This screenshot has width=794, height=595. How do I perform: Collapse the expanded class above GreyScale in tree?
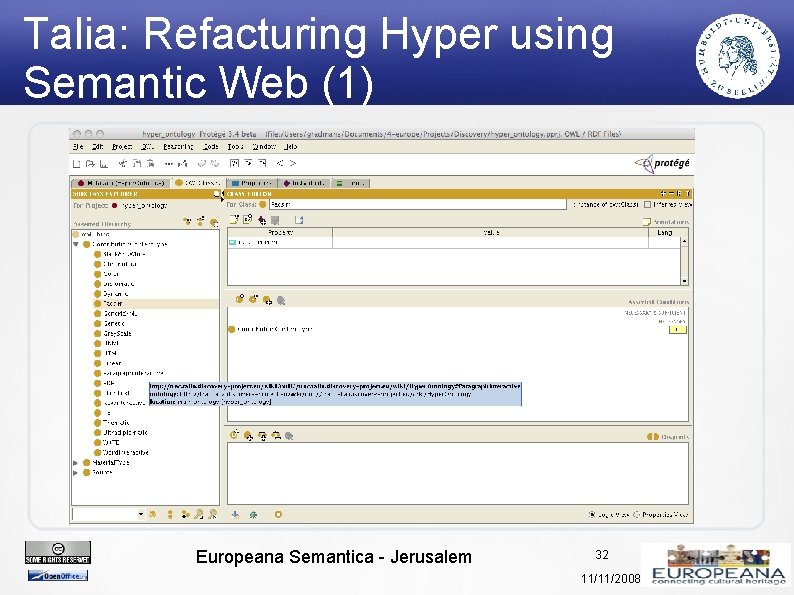coord(76,244)
